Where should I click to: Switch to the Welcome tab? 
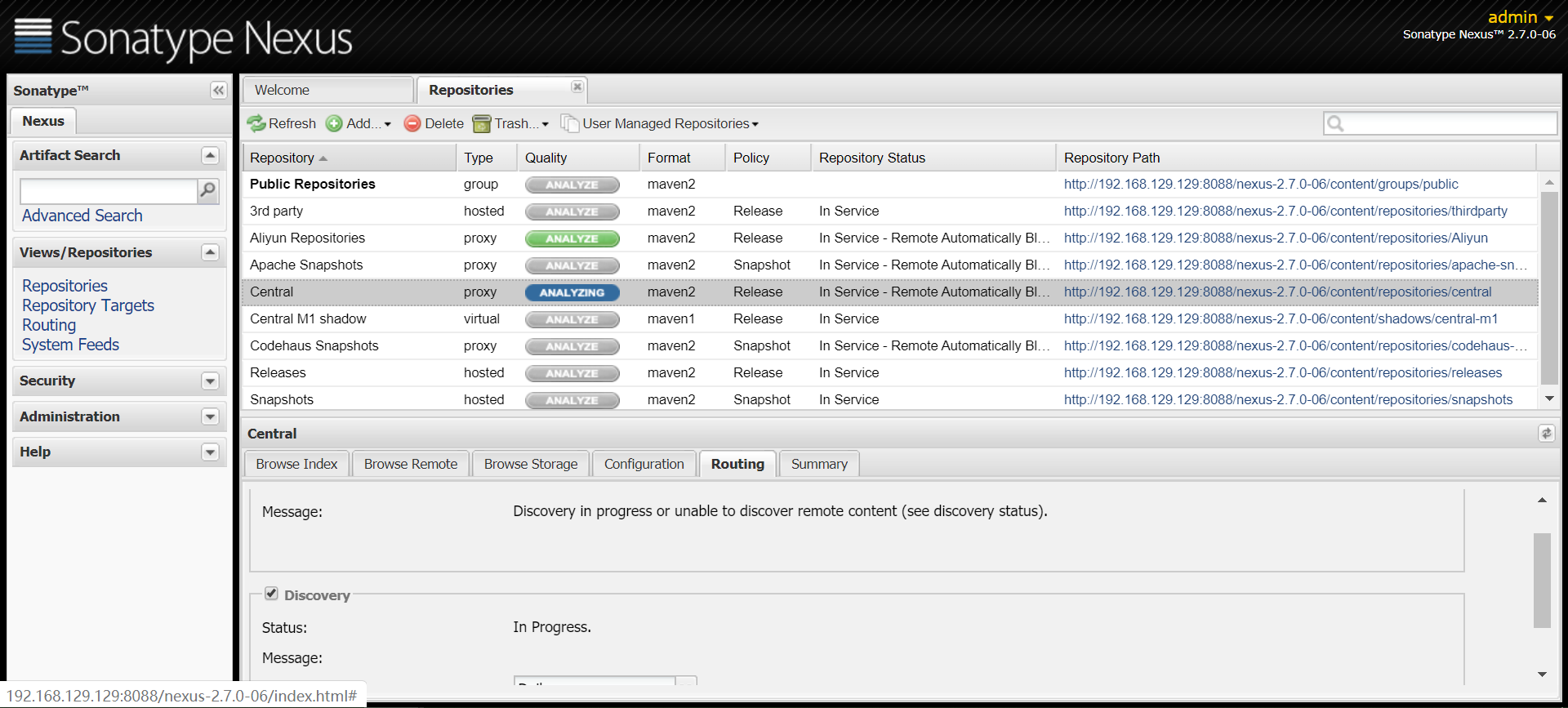[327, 90]
